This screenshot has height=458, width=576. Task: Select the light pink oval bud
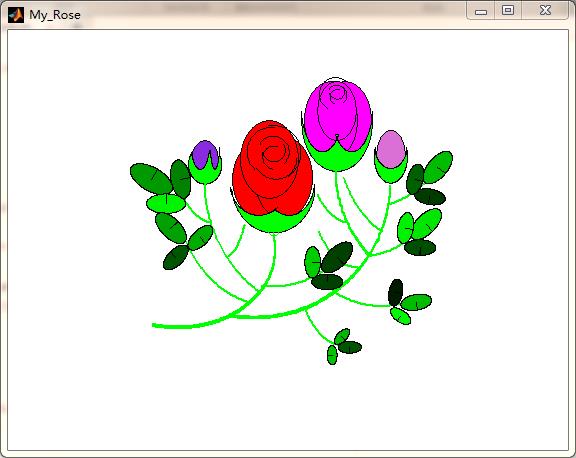click(x=391, y=149)
